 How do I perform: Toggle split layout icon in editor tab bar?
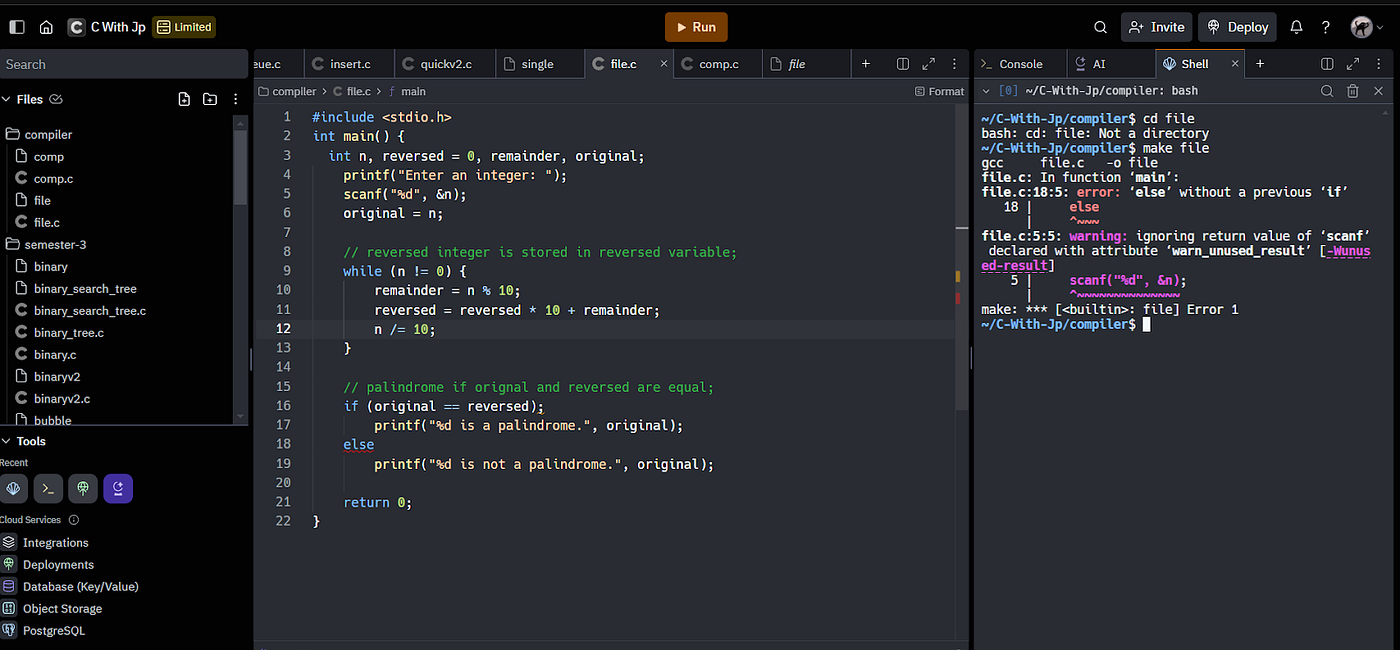[x=903, y=64]
